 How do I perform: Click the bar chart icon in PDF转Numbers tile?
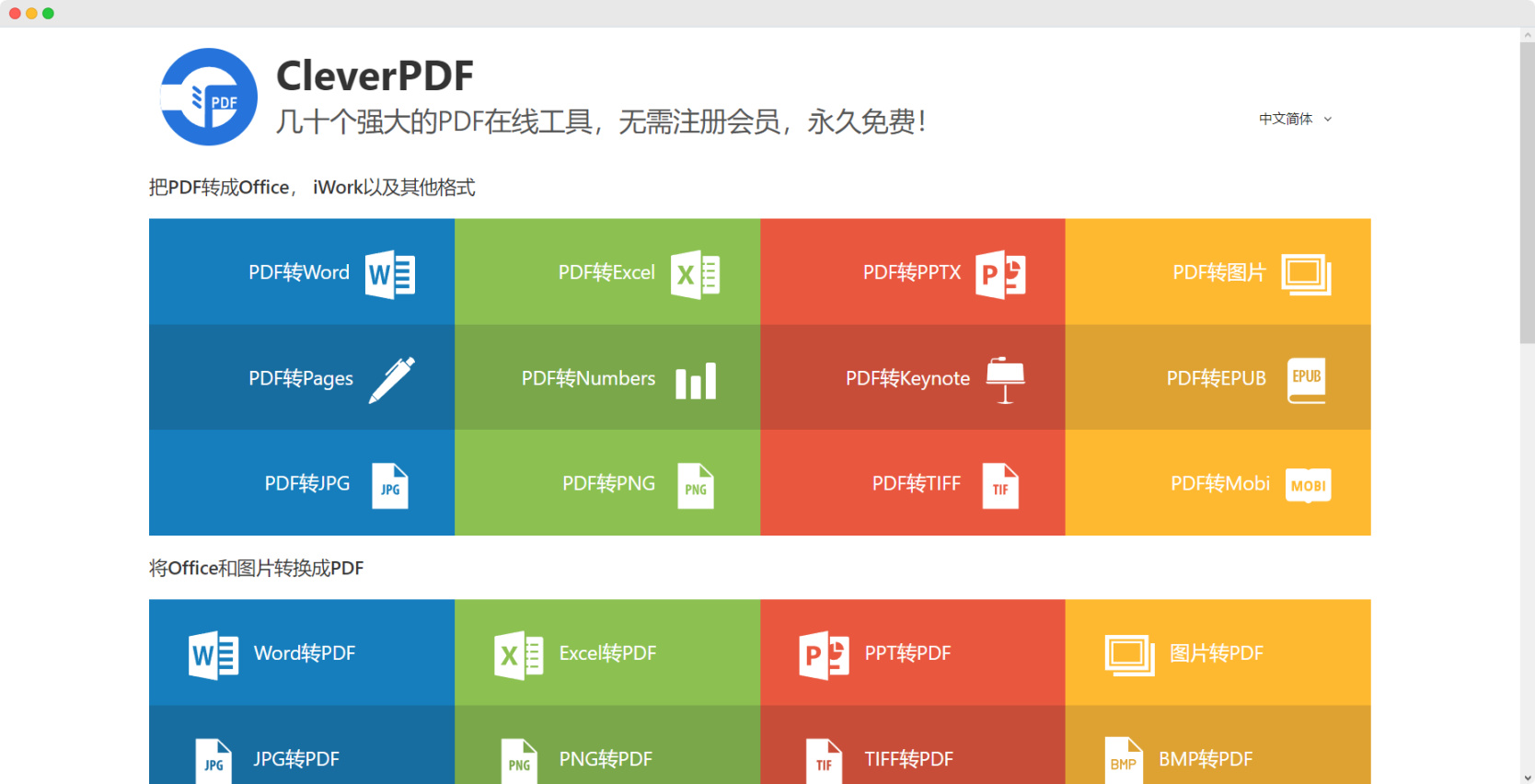696,381
